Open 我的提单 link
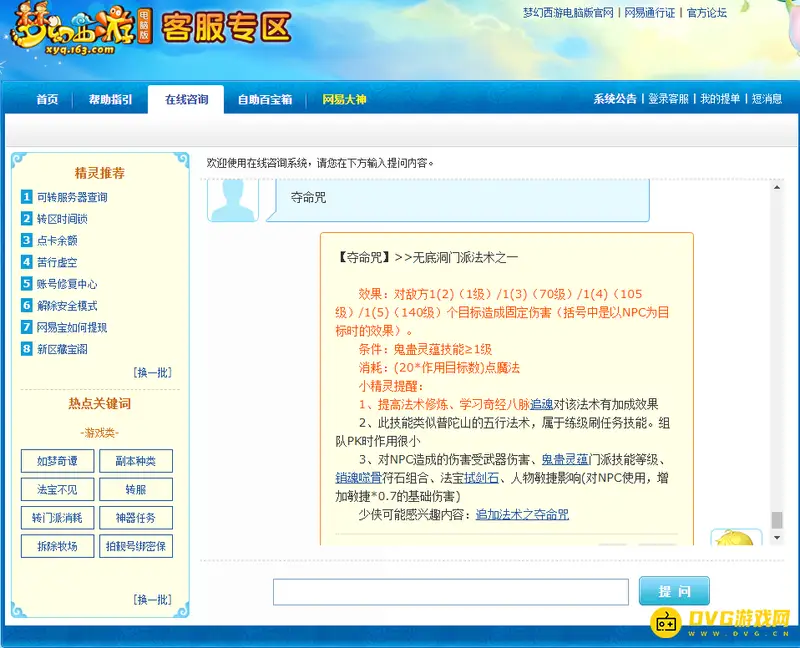800x648 pixels. click(x=720, y=98)
